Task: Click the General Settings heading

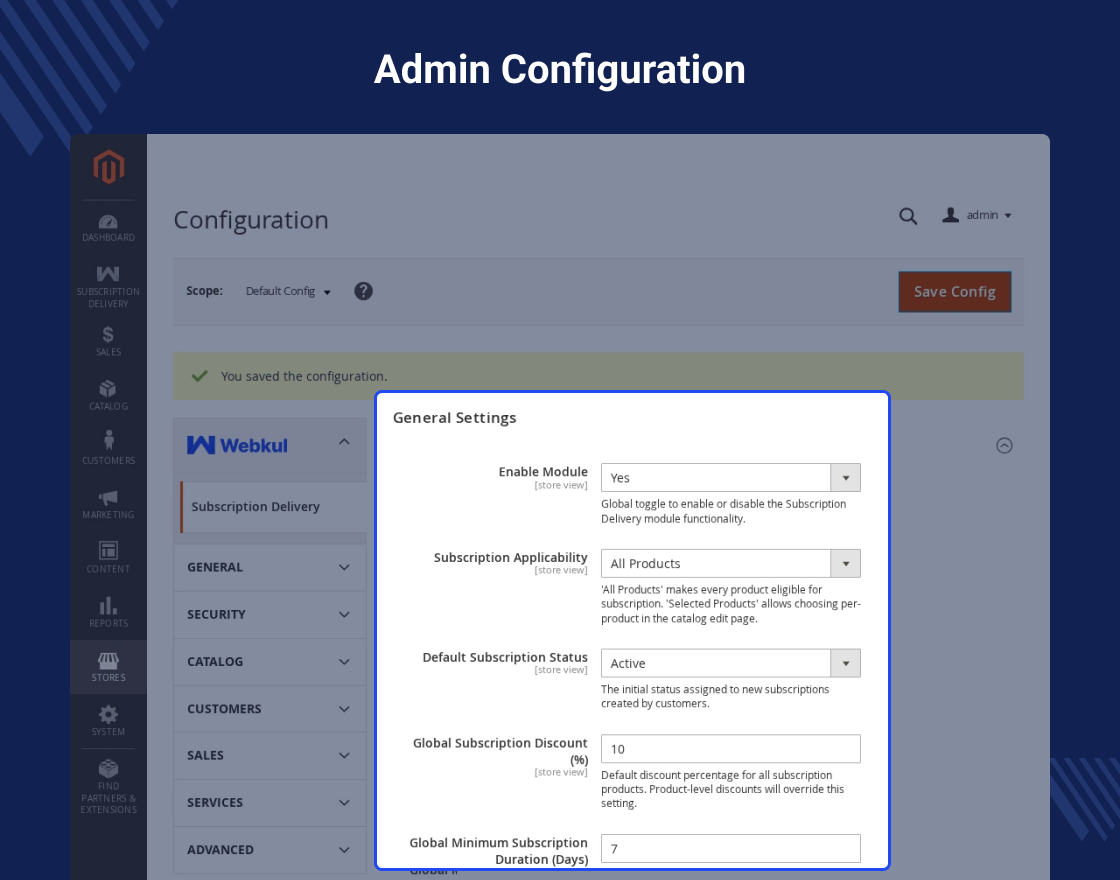Action: coord(454,418)
